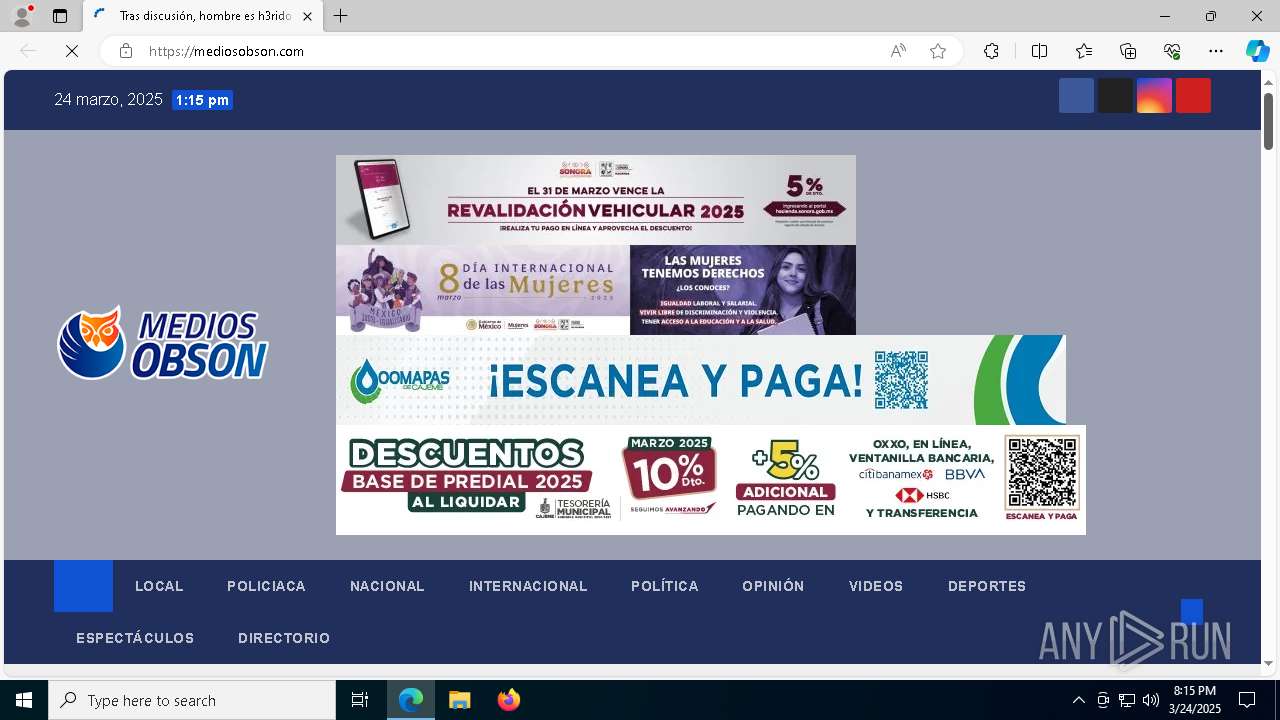
Task: Open the tab actions menu icon
Action: 60,16
